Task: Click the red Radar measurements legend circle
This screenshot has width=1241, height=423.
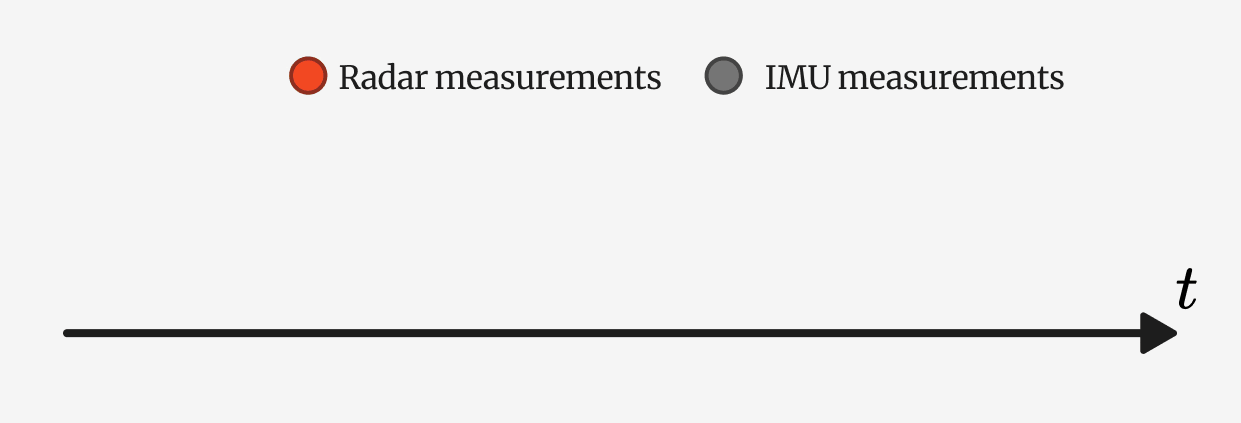Action: (308, 76)
